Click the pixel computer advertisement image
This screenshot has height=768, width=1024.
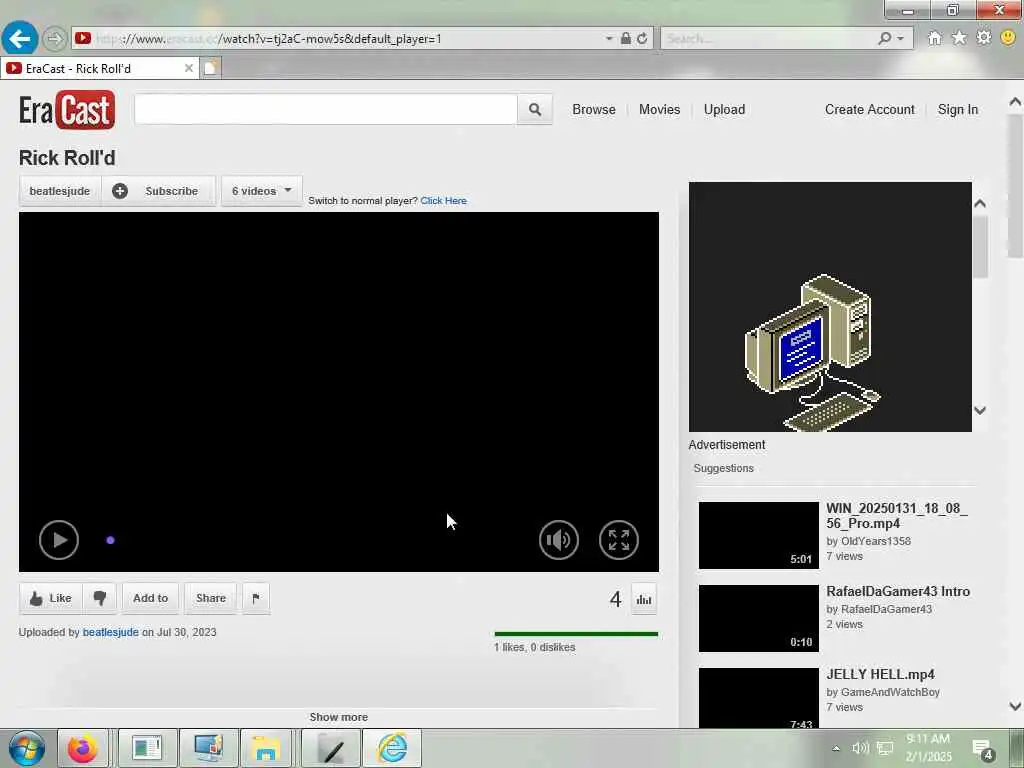pyautogui.click(x=830, y=307)
